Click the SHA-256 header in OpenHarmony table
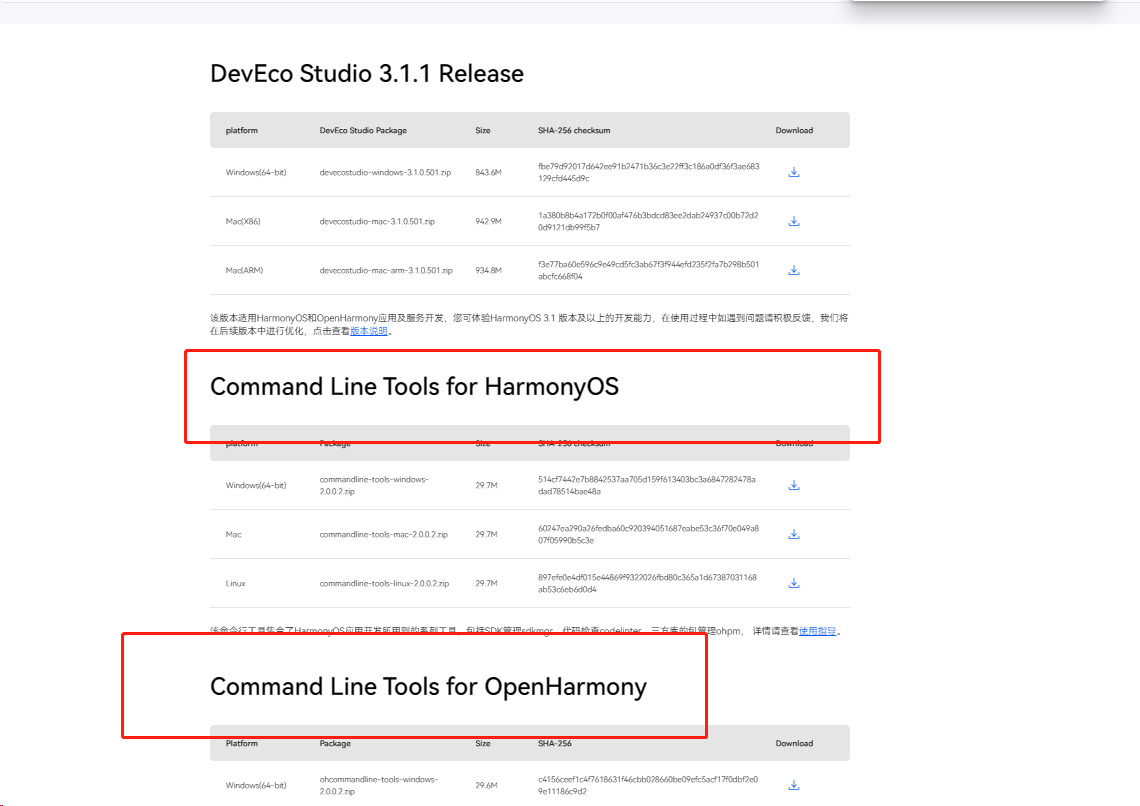 click(x=555, y=743)
